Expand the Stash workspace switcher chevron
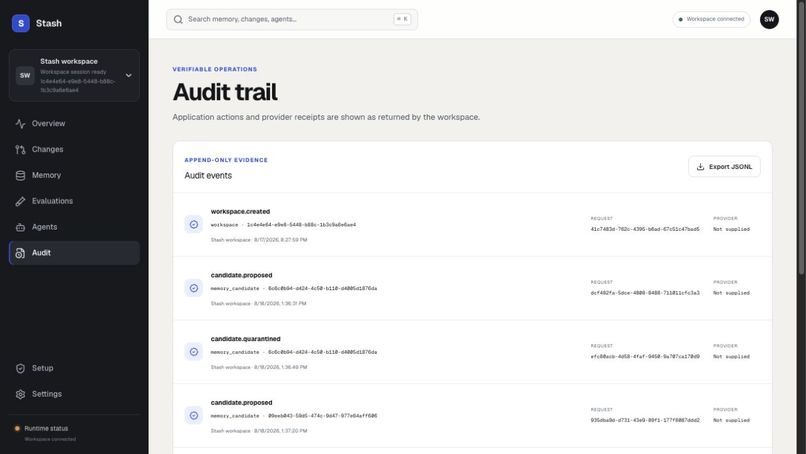 click(129, 76)
